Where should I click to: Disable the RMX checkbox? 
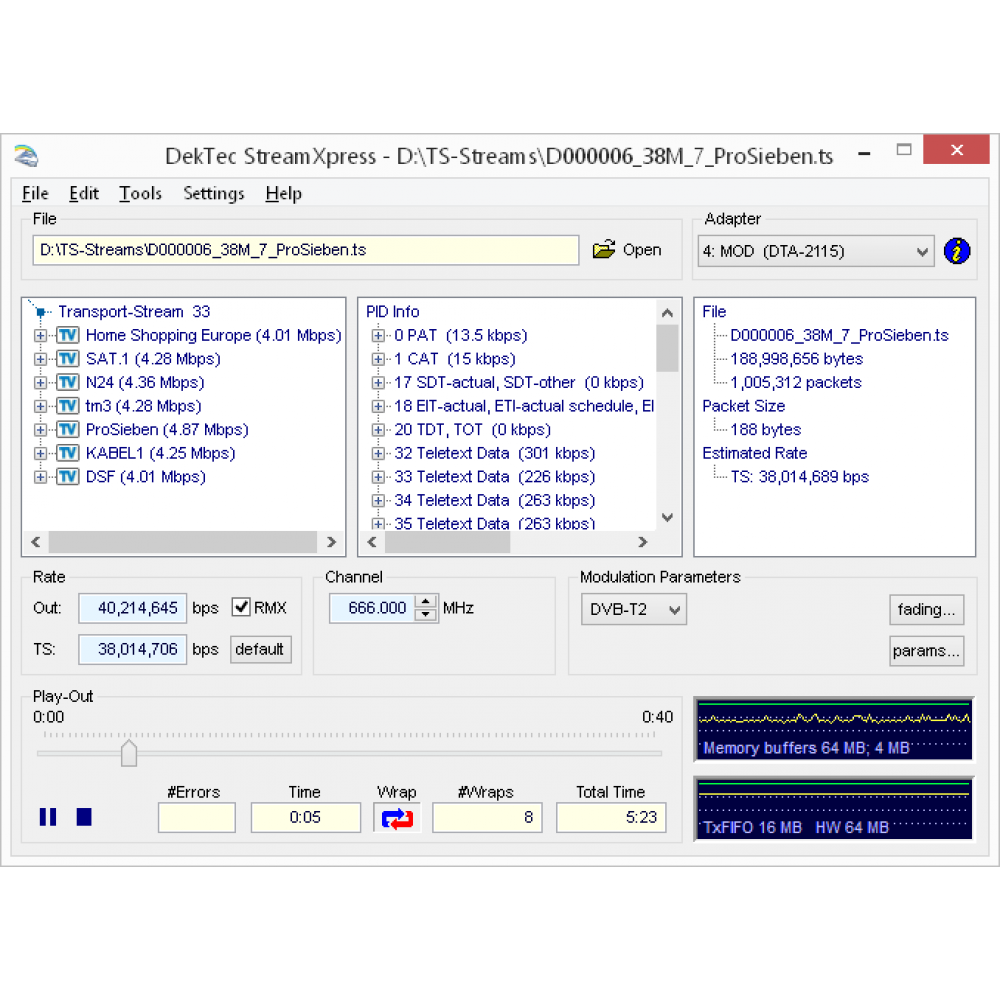(x=241, y=607)
